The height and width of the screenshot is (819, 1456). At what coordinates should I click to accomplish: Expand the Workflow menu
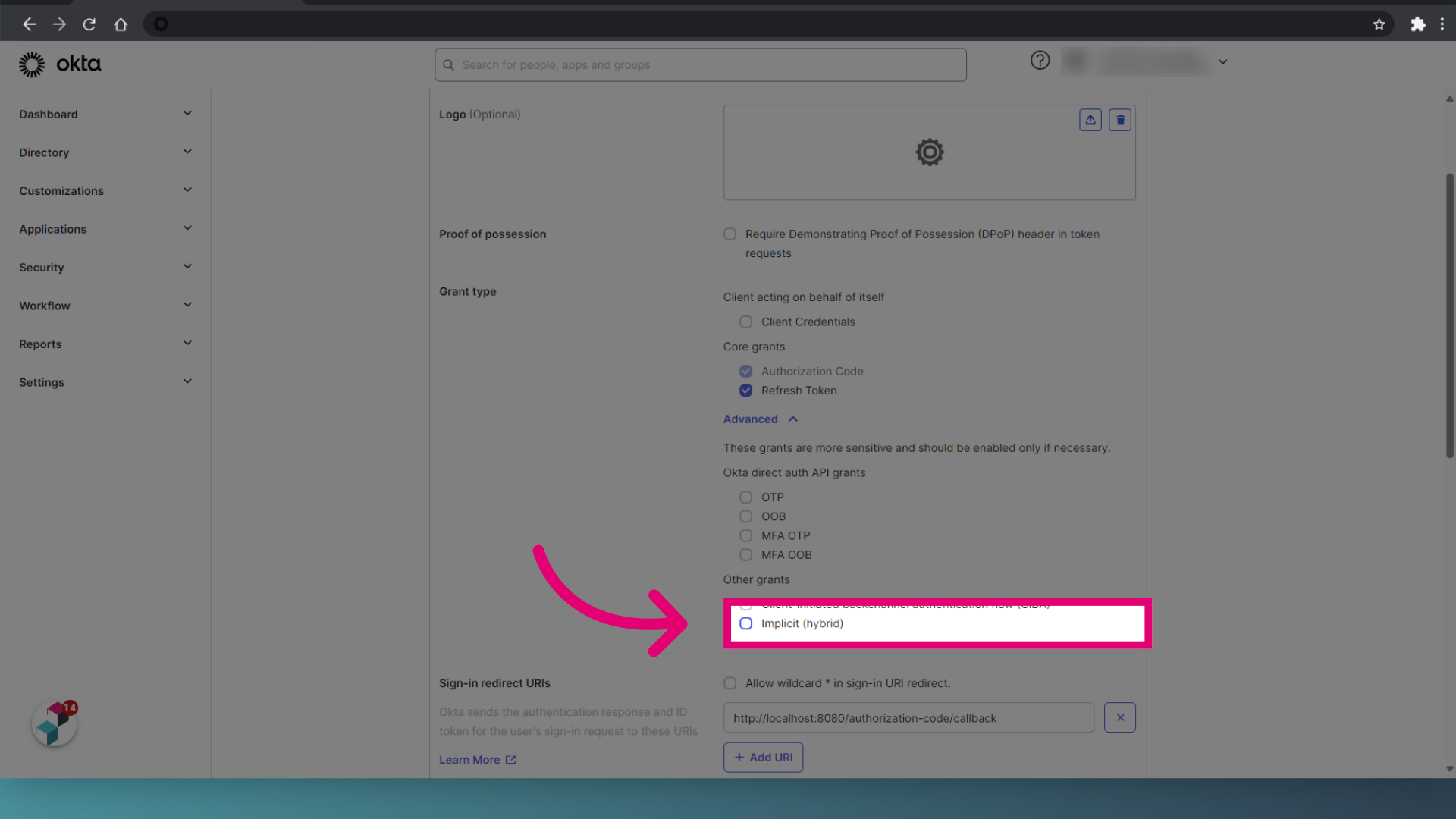click(x=105, y=306)
